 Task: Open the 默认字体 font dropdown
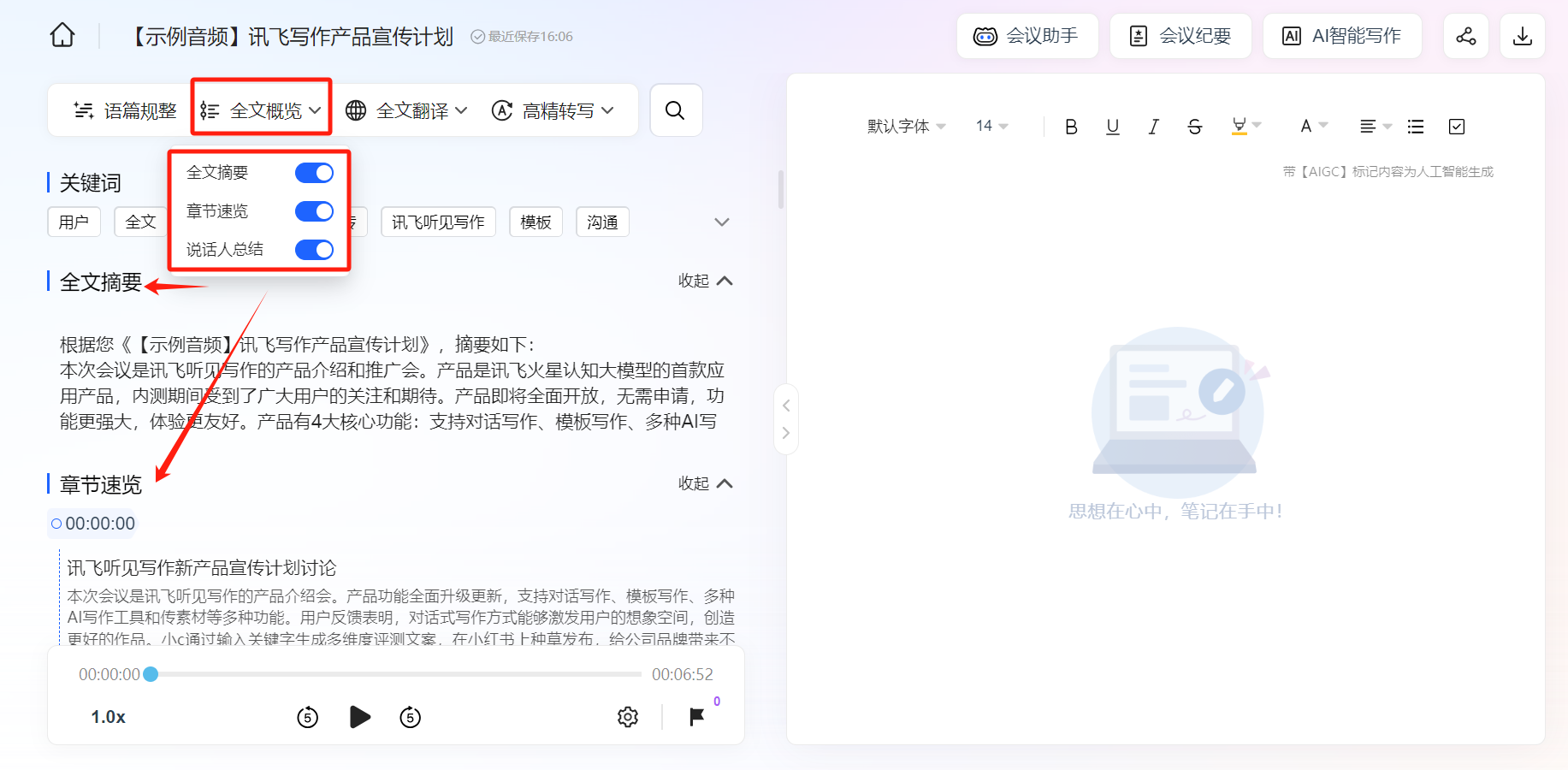906,127
